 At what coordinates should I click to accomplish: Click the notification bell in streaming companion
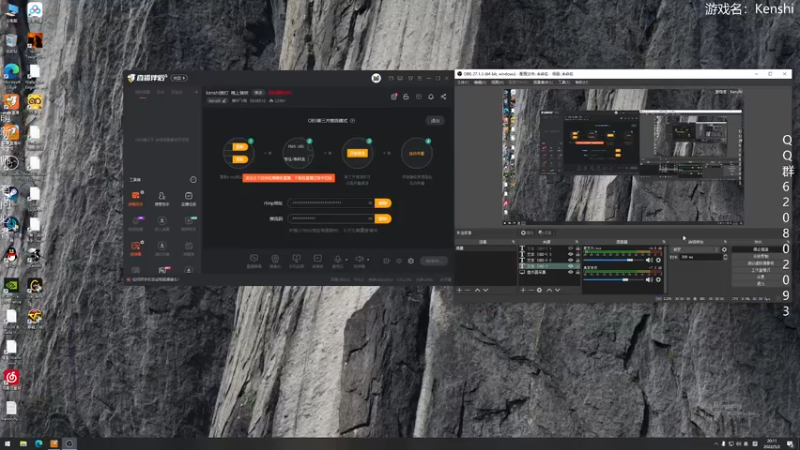click(x=431, y=96)
